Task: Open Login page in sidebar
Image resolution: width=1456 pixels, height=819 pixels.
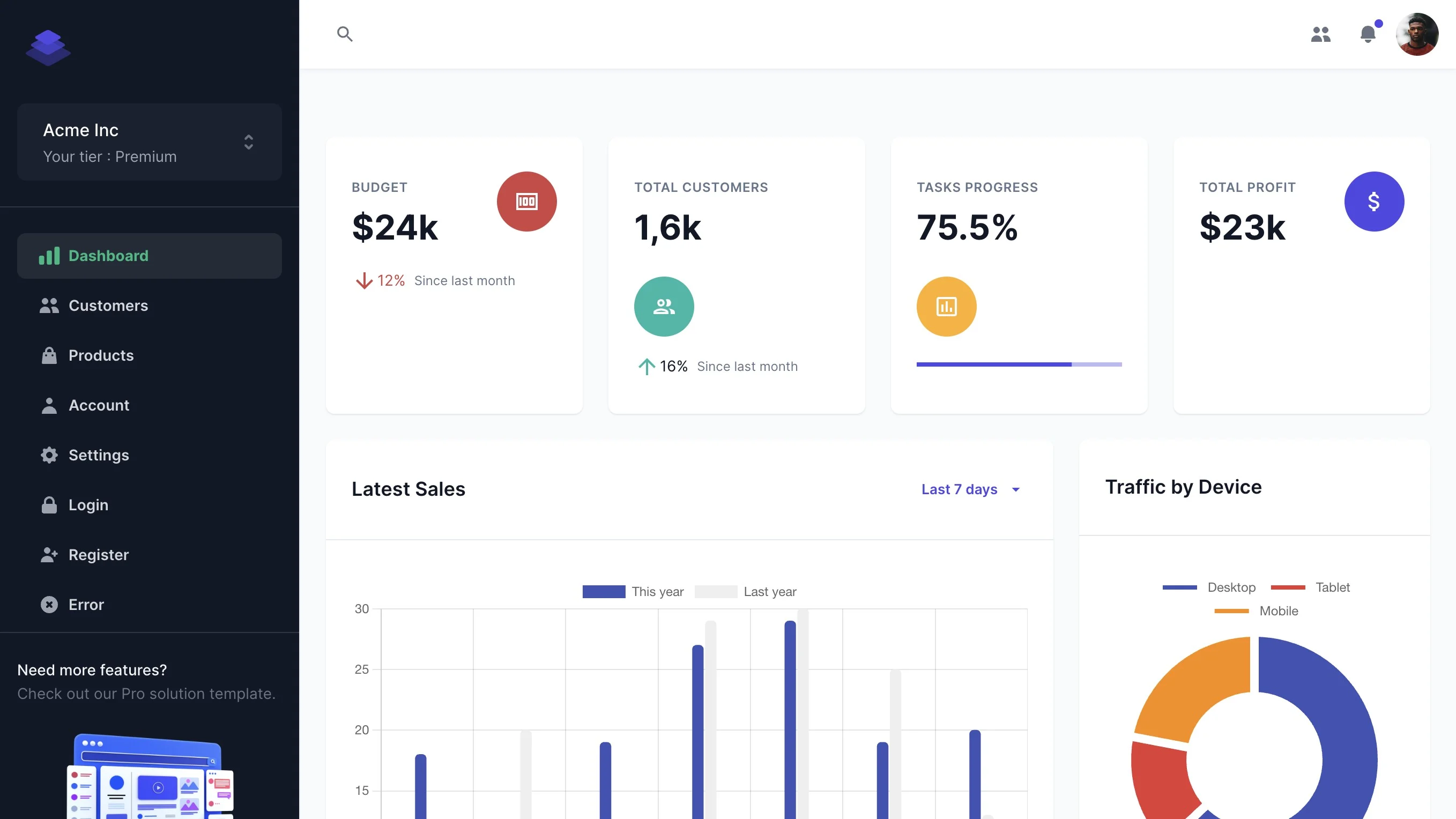Action: tap(149, 505)
